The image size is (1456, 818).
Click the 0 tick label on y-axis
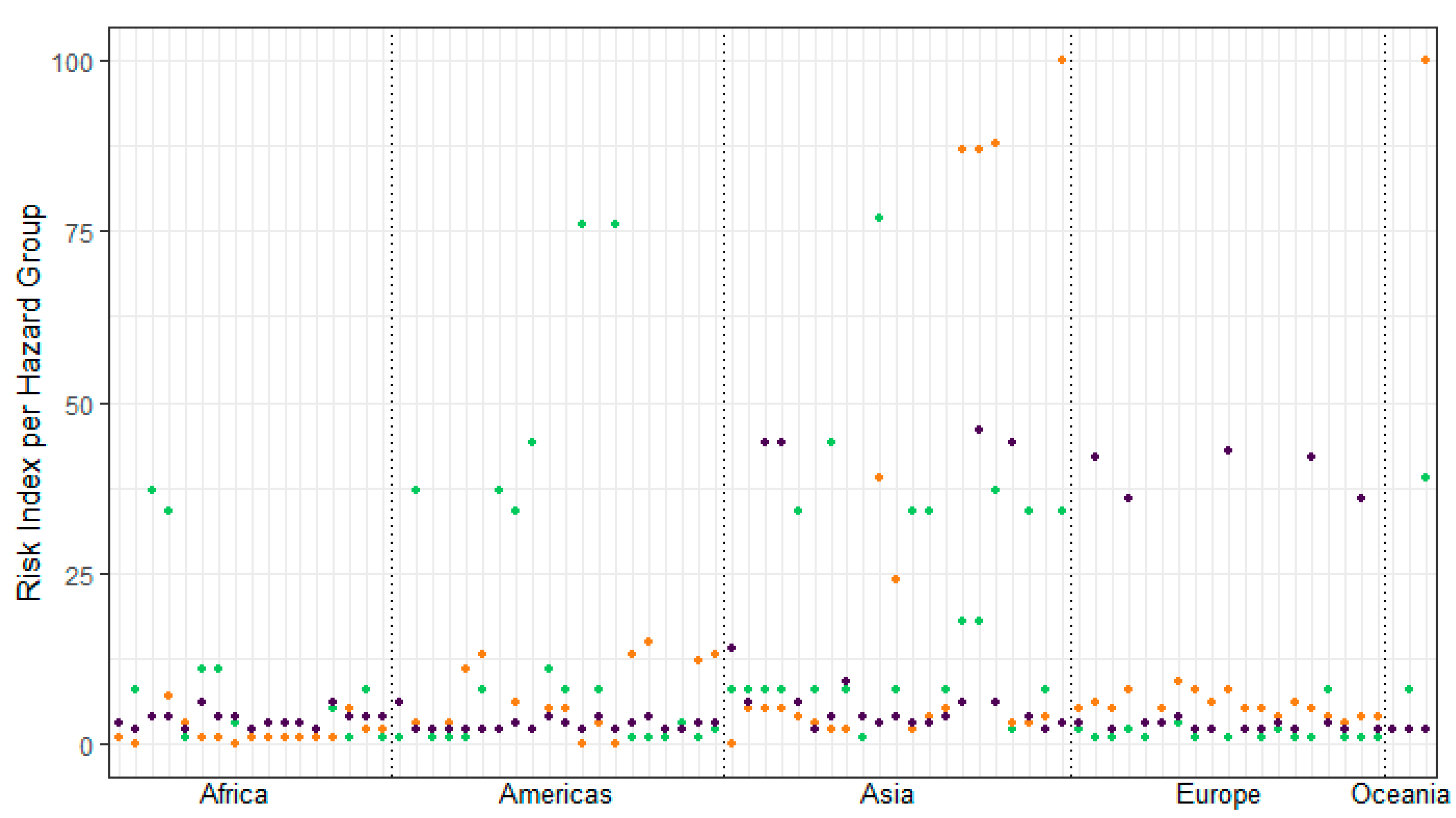click(x=86, y=747)
